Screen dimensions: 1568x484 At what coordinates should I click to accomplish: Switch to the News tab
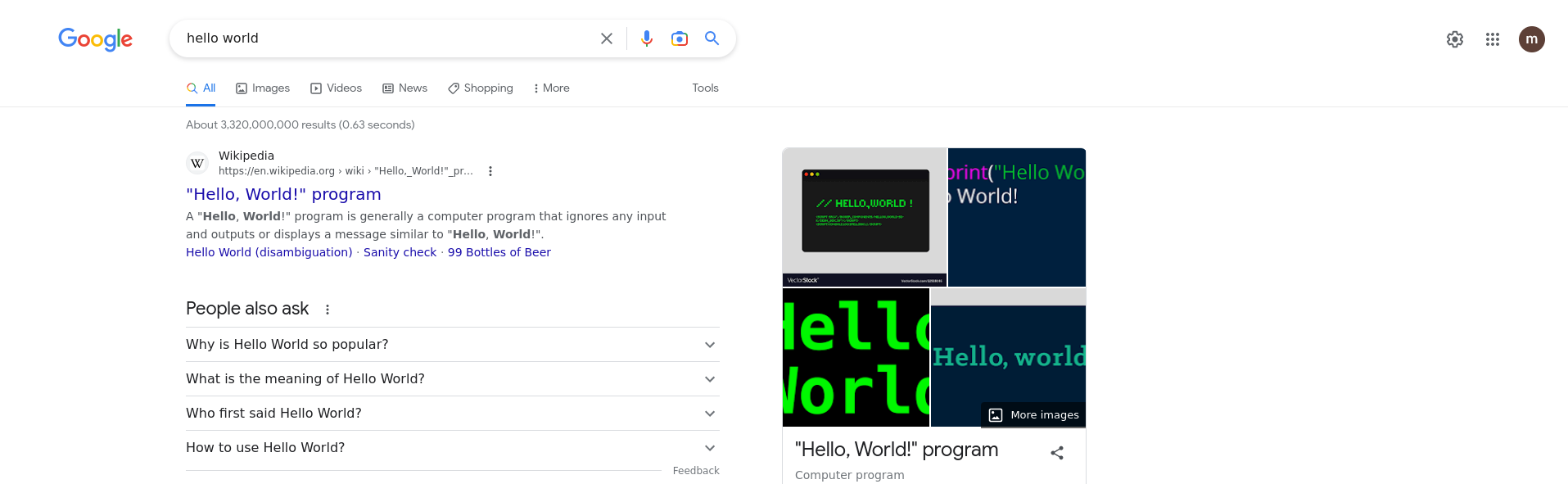[x=404, y=88]
